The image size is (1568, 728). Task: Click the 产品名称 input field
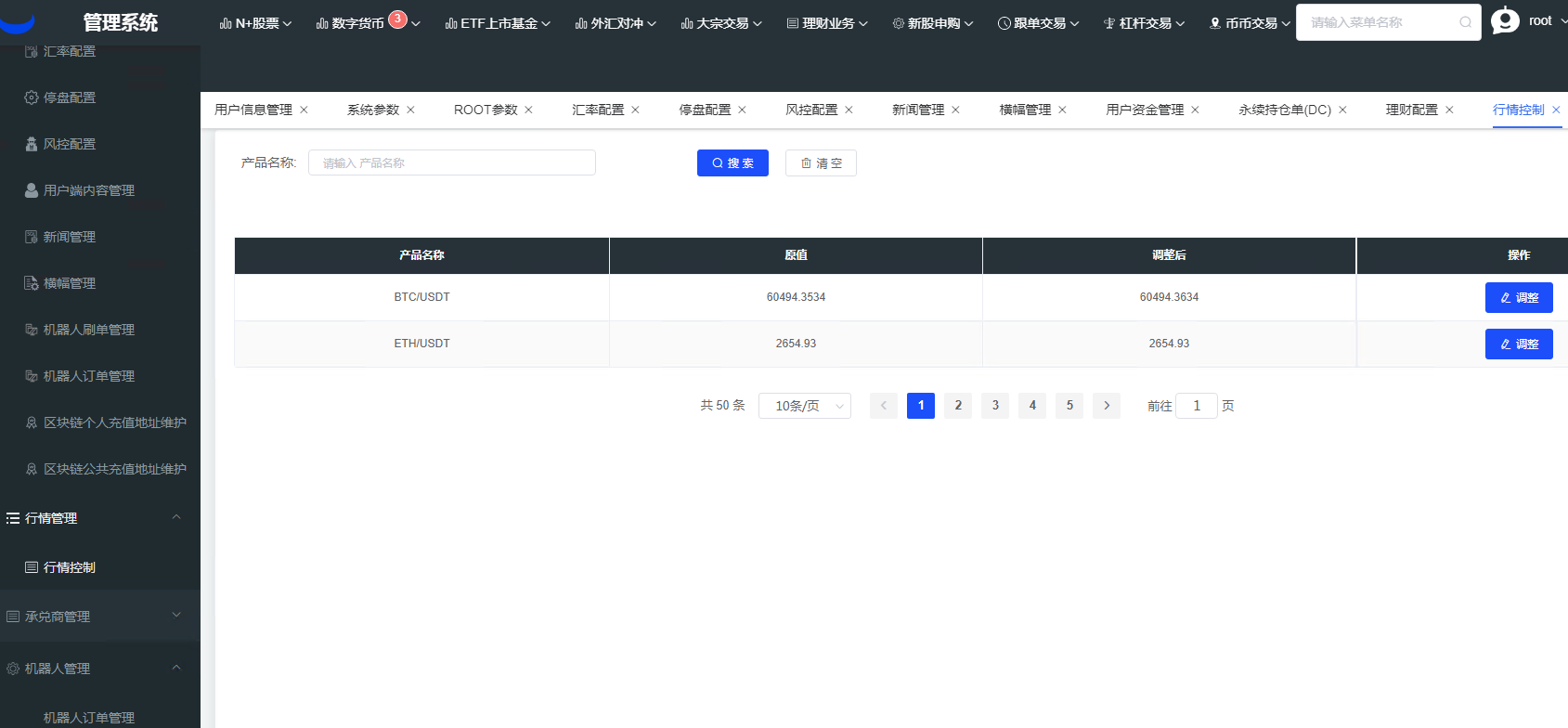(x=451, y=163)
